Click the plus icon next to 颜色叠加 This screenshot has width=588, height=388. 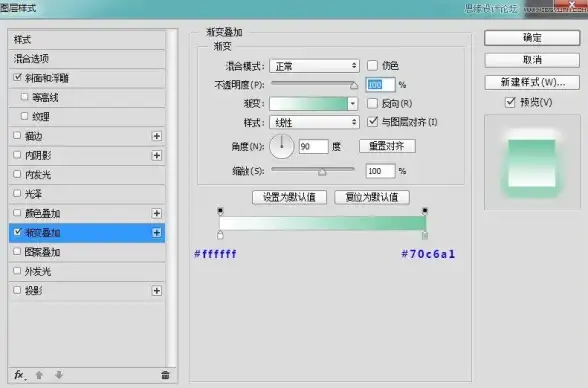157,213
